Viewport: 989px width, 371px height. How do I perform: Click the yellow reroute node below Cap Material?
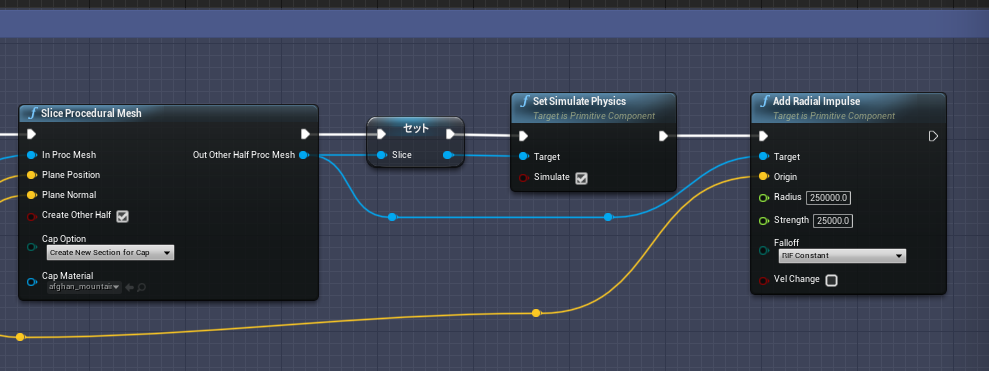[x=20, y=337]
